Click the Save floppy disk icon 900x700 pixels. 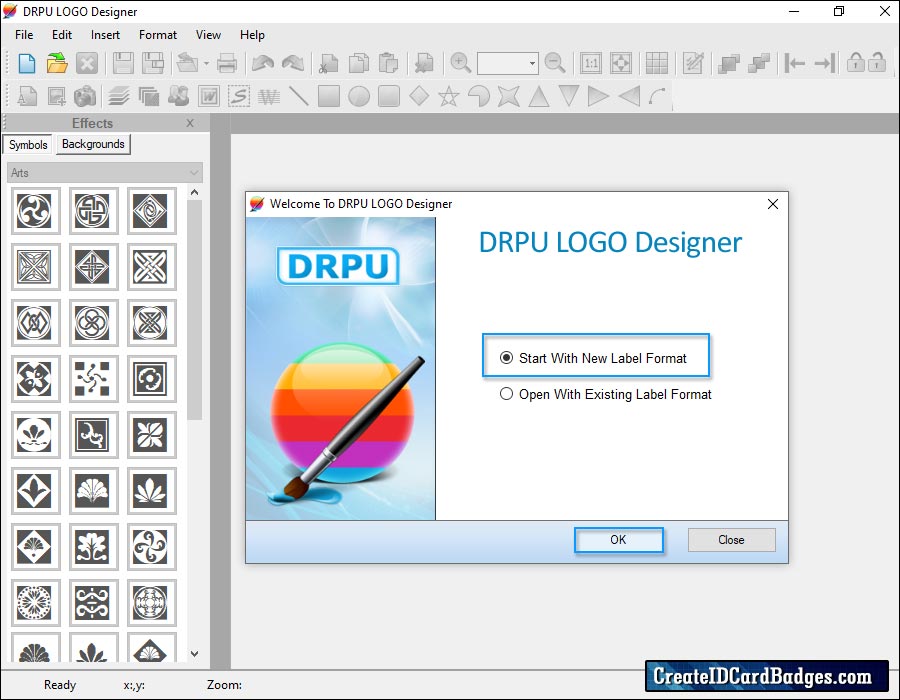point(123,63)
